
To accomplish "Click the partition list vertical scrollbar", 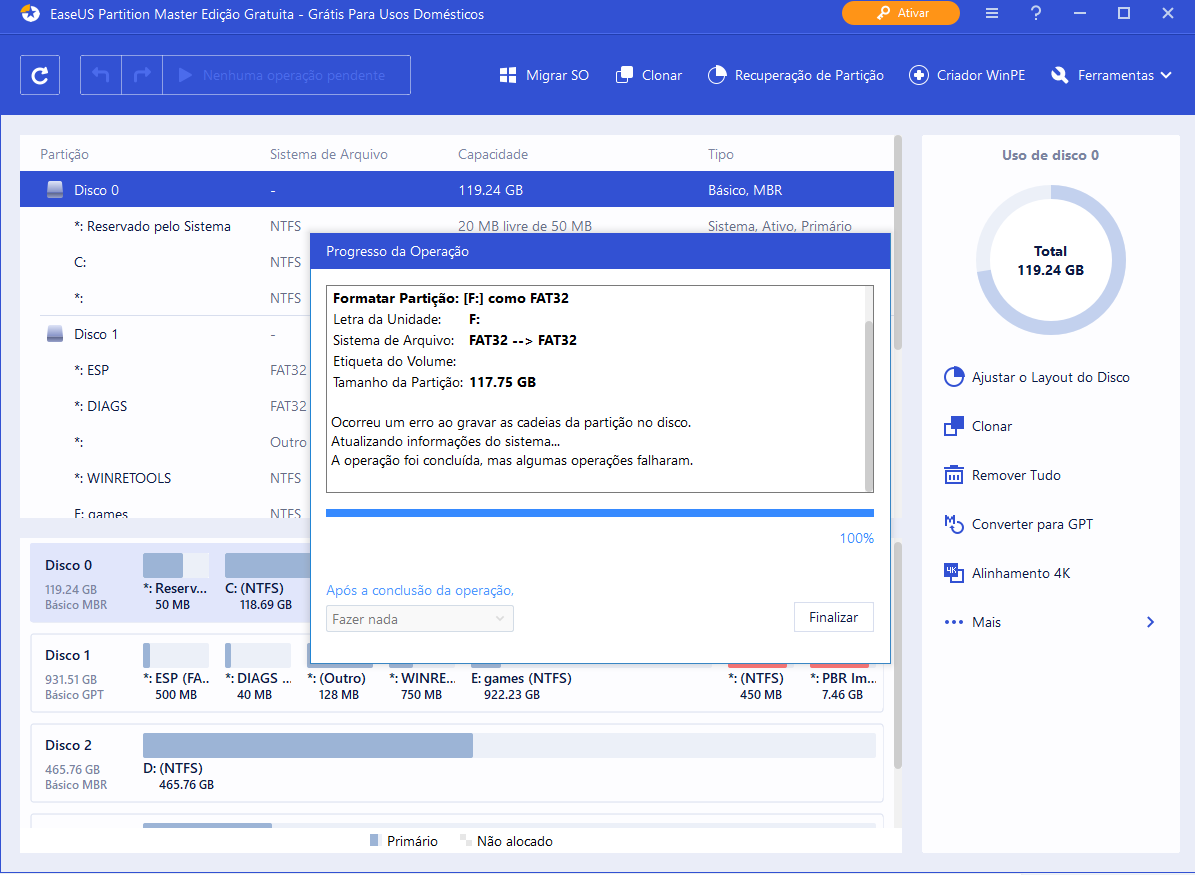I will [x=898, y=244].
